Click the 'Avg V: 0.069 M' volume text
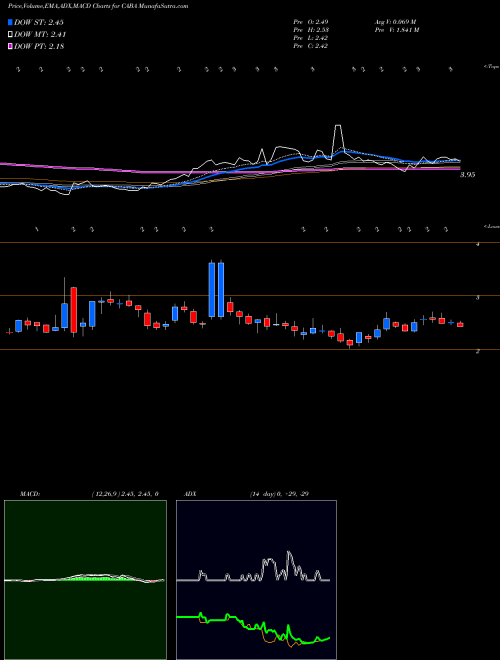Screen dimensions: 500x660 [x=395, y=22]
